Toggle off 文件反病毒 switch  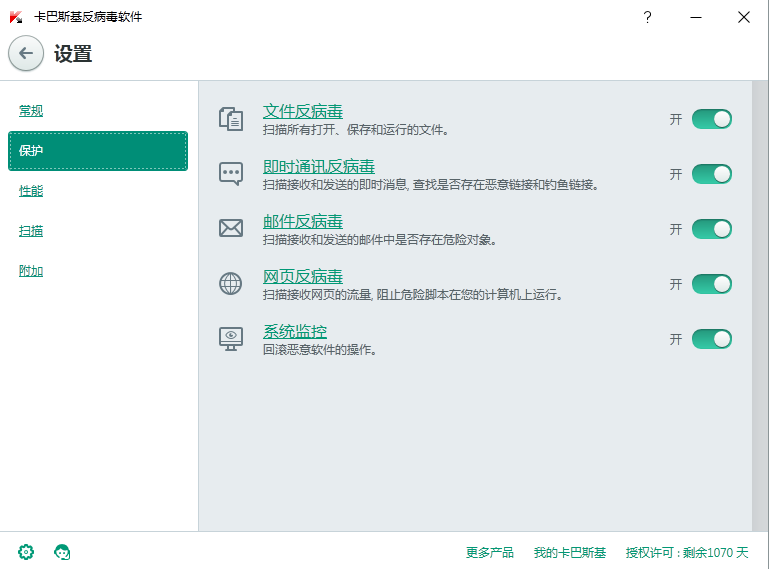(712, 119)
